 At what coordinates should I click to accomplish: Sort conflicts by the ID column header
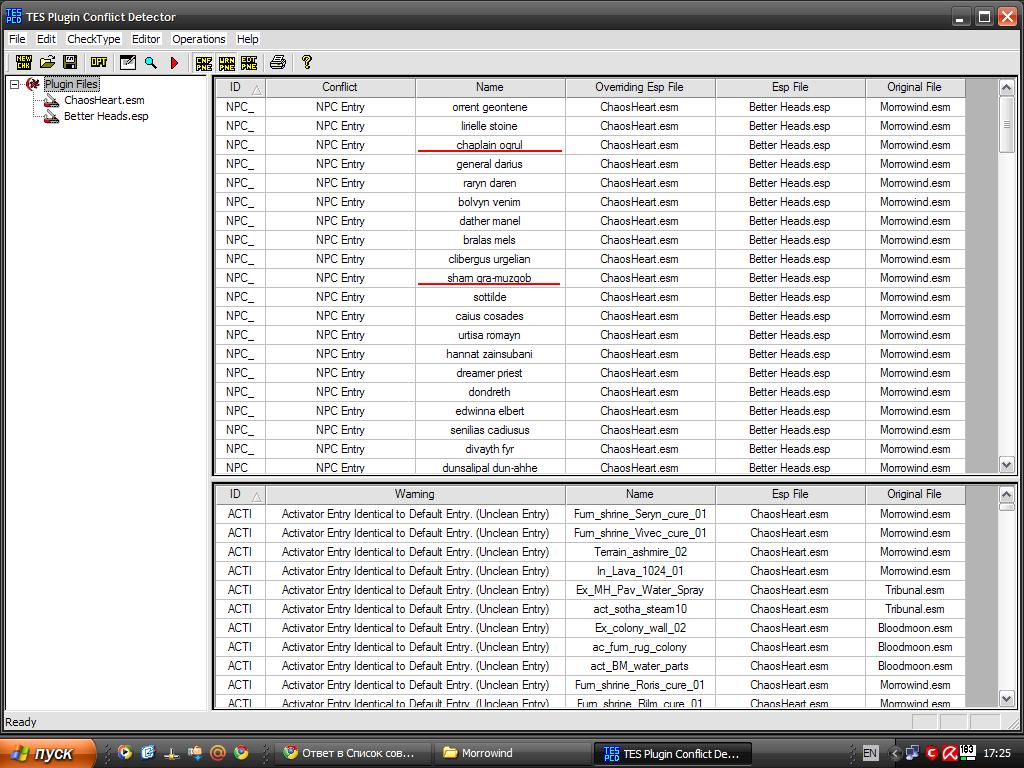tap(240, 88)
